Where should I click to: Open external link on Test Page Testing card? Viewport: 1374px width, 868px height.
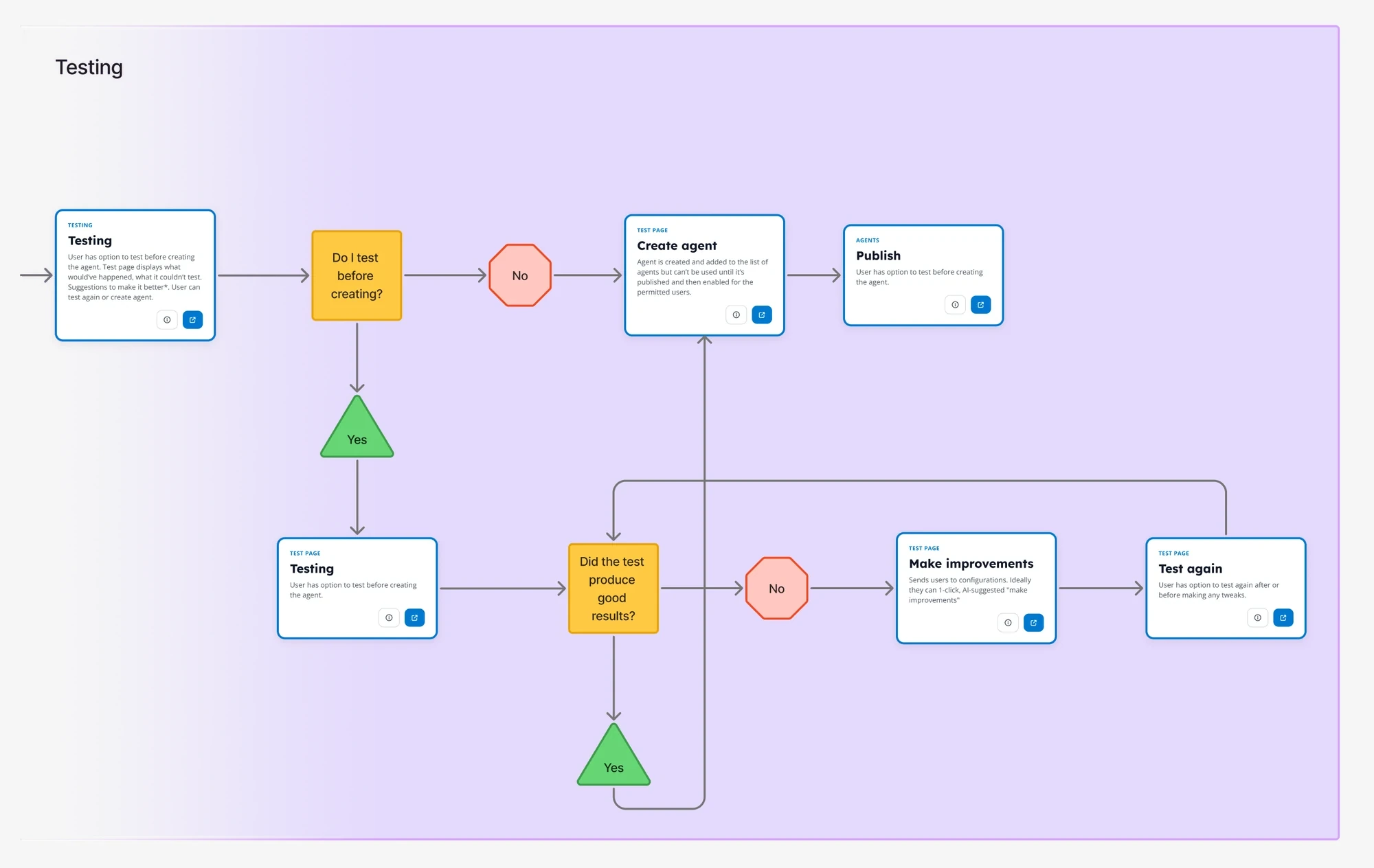coord(415,618)
